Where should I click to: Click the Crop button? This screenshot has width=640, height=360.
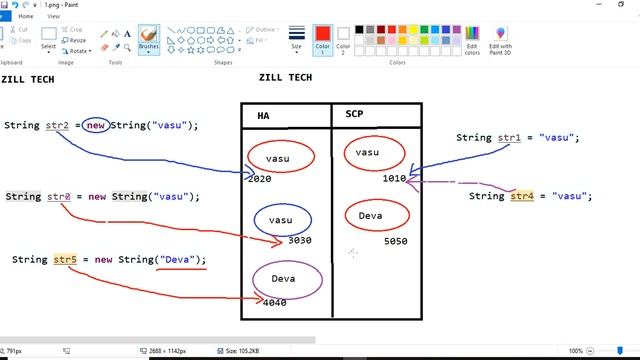coord(72,29)
